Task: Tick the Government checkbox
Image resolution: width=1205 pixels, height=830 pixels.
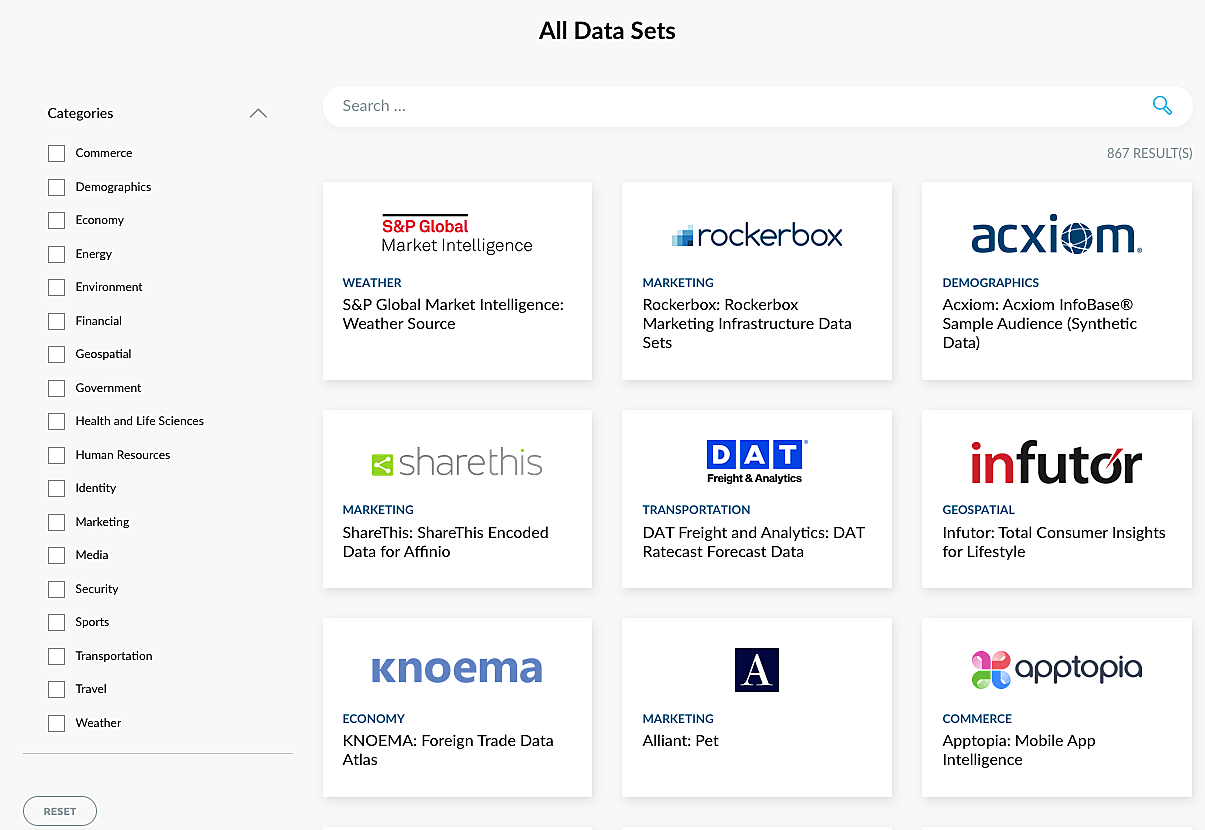Action: (x=56, y=388)
